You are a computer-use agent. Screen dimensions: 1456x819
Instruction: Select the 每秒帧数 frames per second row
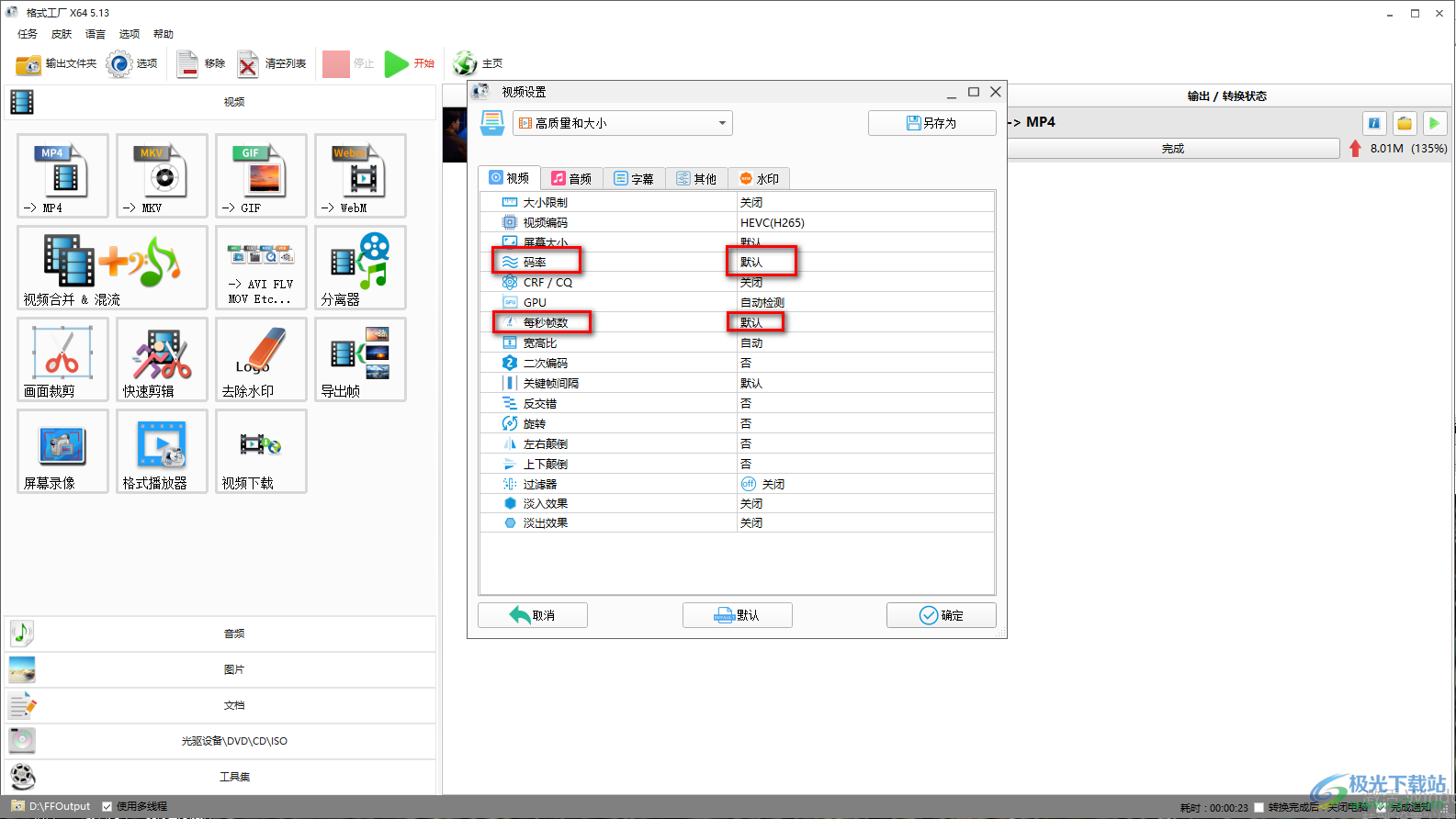tap(737, 322)
